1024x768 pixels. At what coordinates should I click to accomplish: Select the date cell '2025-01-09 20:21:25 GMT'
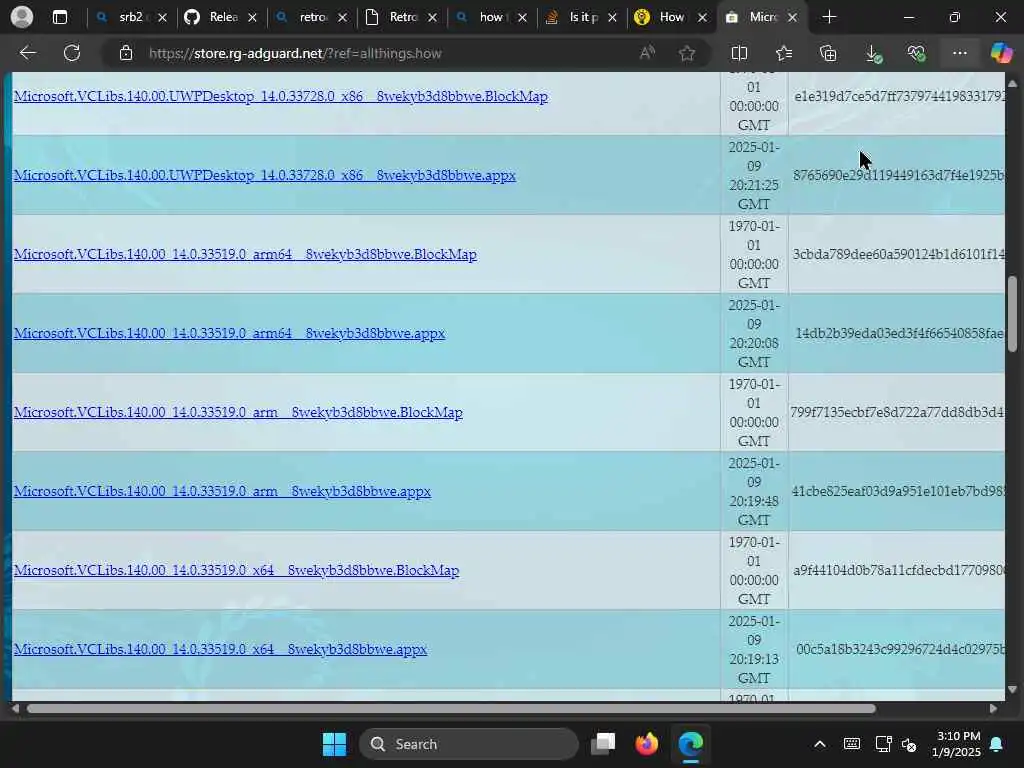(754, 176)
